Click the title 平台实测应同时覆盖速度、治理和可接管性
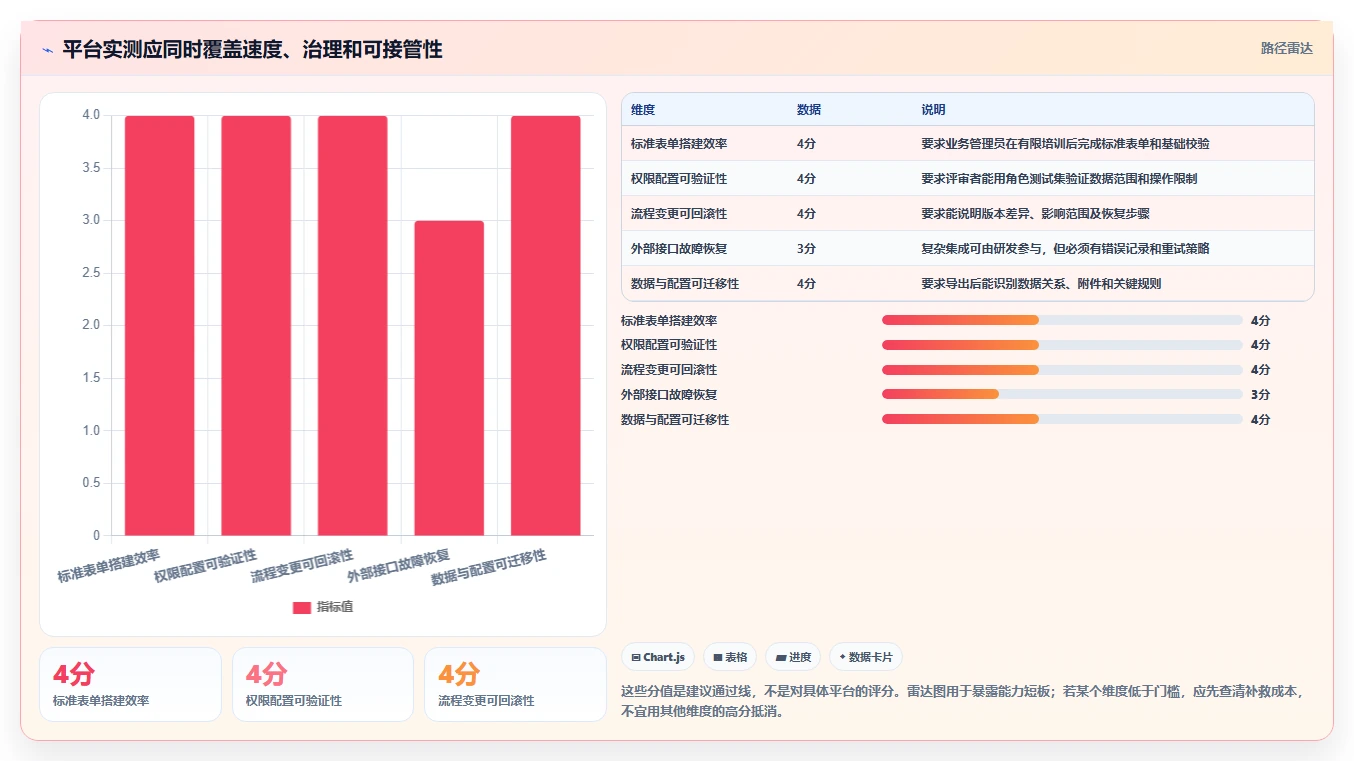Viewport: 1354px width, 761px height. [252, 50]
